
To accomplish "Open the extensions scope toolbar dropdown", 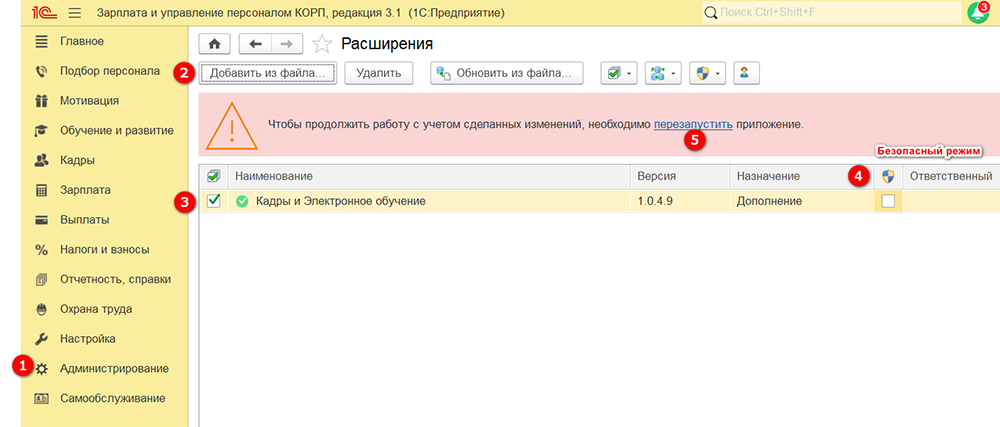I will tap(663, 73).
